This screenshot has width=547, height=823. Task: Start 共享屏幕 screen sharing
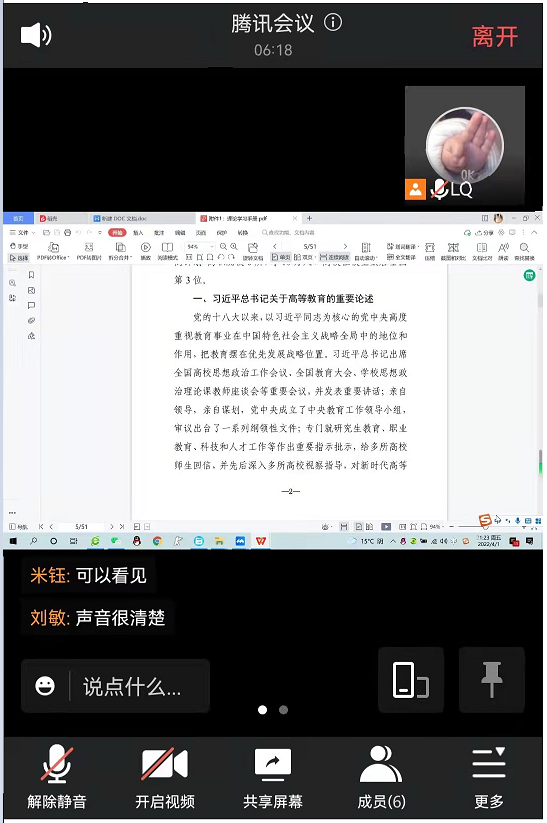click(273, 778)
